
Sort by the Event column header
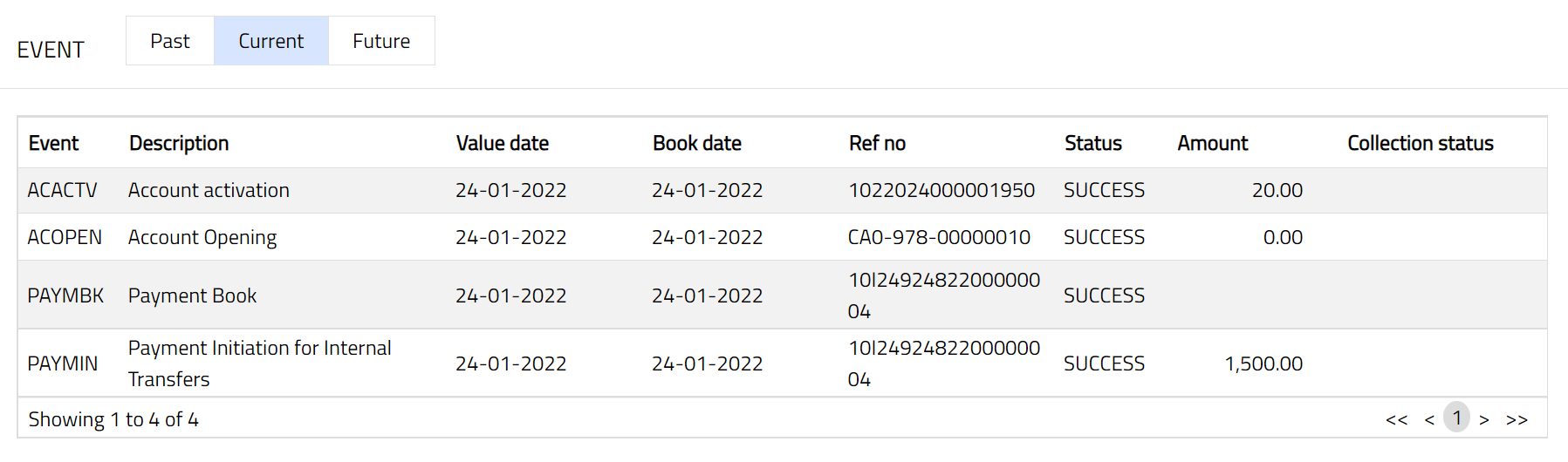pos(53,143)
